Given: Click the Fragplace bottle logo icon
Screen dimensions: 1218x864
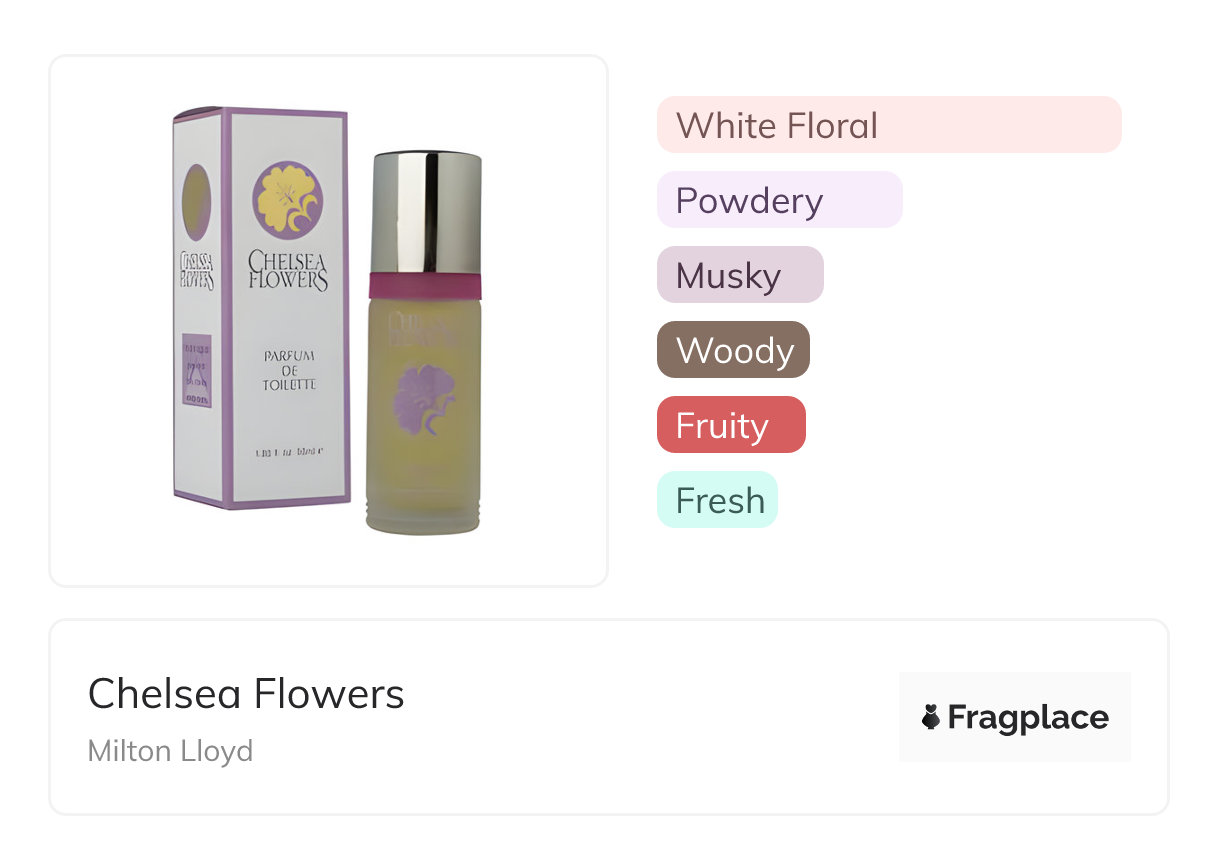Looking at the screenshot, I should [931, 717].
